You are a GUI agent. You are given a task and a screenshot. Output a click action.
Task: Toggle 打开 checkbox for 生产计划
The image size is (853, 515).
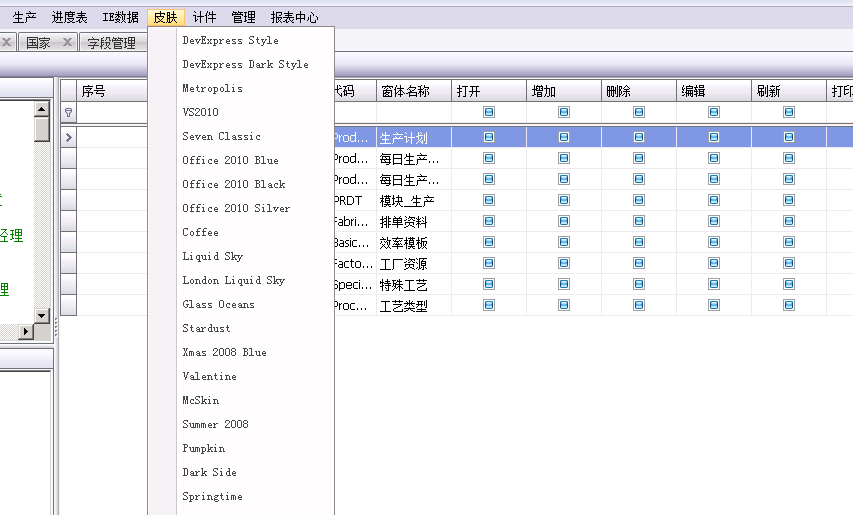(489, 137)
